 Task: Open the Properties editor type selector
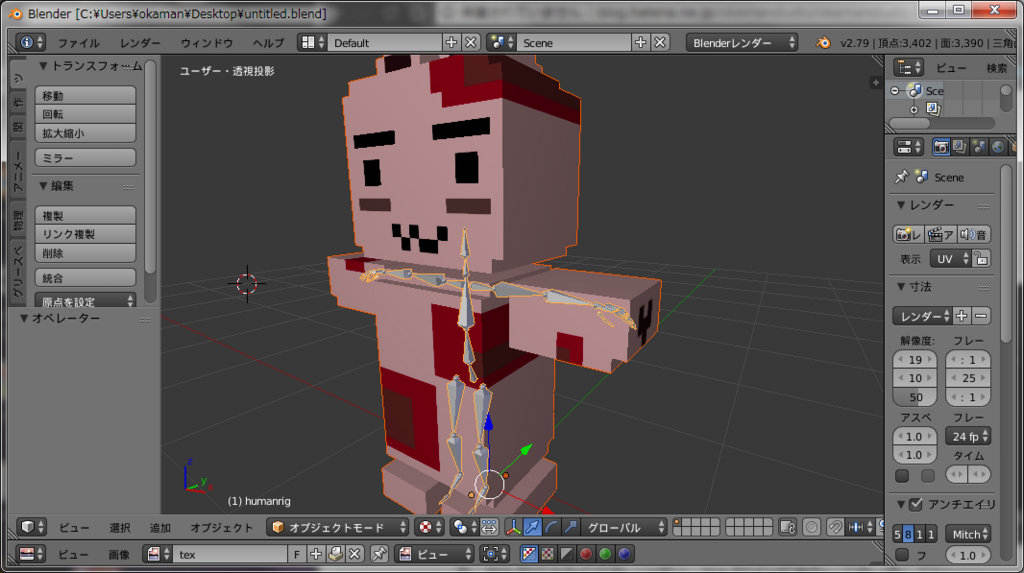(908, 147)
